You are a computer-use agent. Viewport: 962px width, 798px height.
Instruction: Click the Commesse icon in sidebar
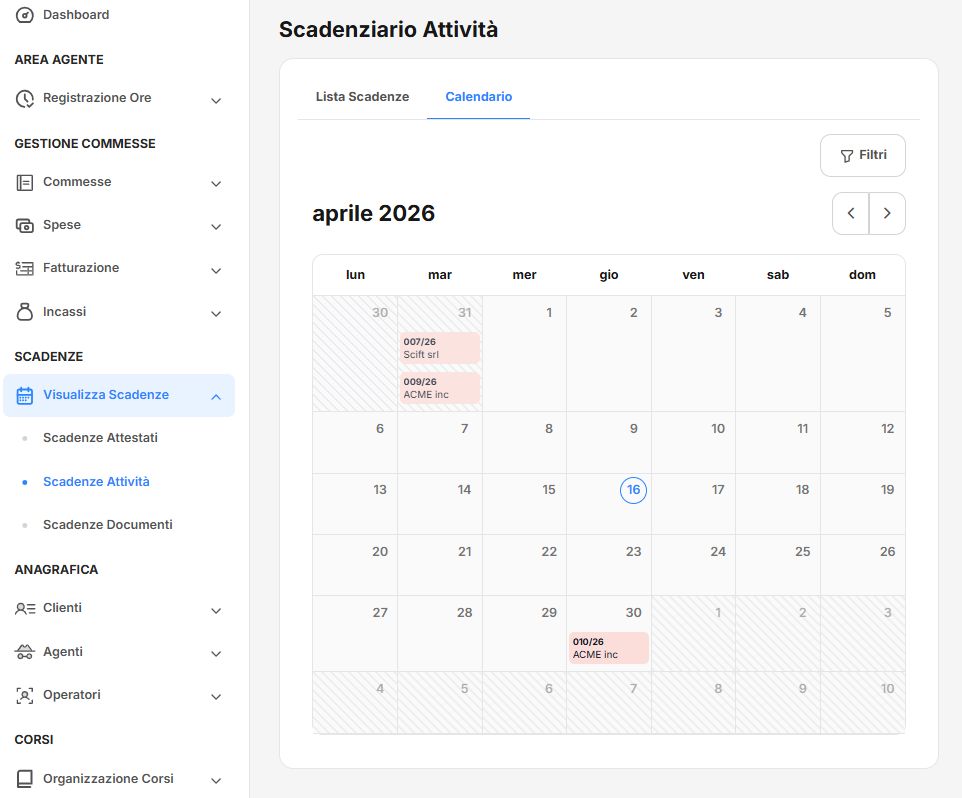(x=25, y=183)
